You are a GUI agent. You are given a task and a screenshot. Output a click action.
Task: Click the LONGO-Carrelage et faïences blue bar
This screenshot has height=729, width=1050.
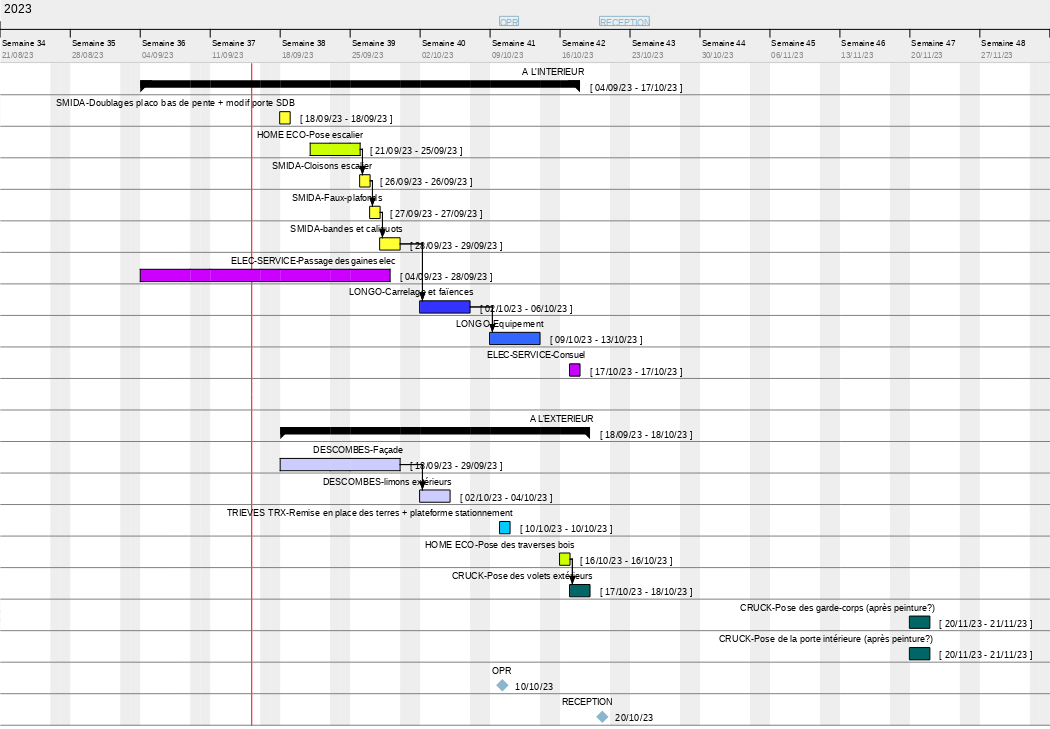coord(445,307)
